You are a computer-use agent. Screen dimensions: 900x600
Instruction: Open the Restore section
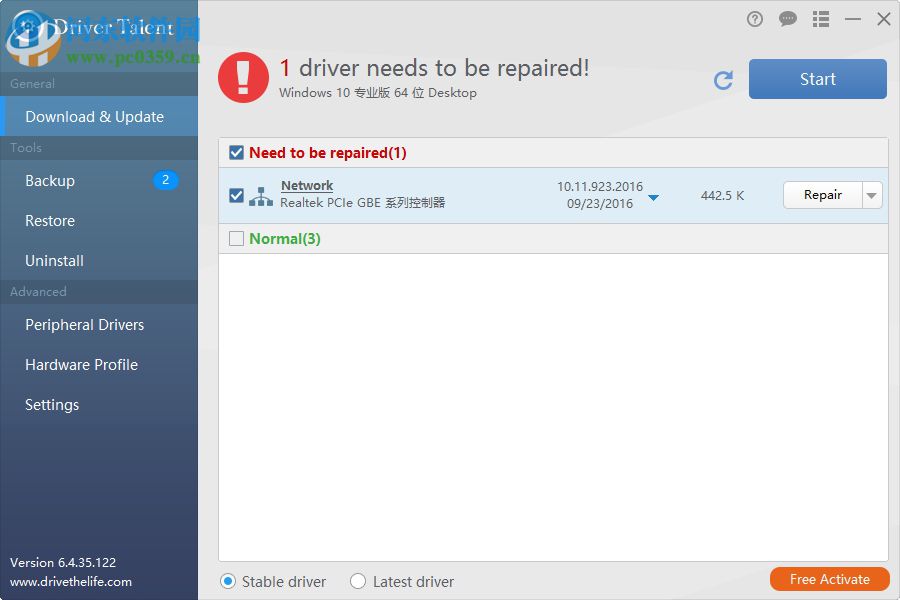tap(99, 221)
